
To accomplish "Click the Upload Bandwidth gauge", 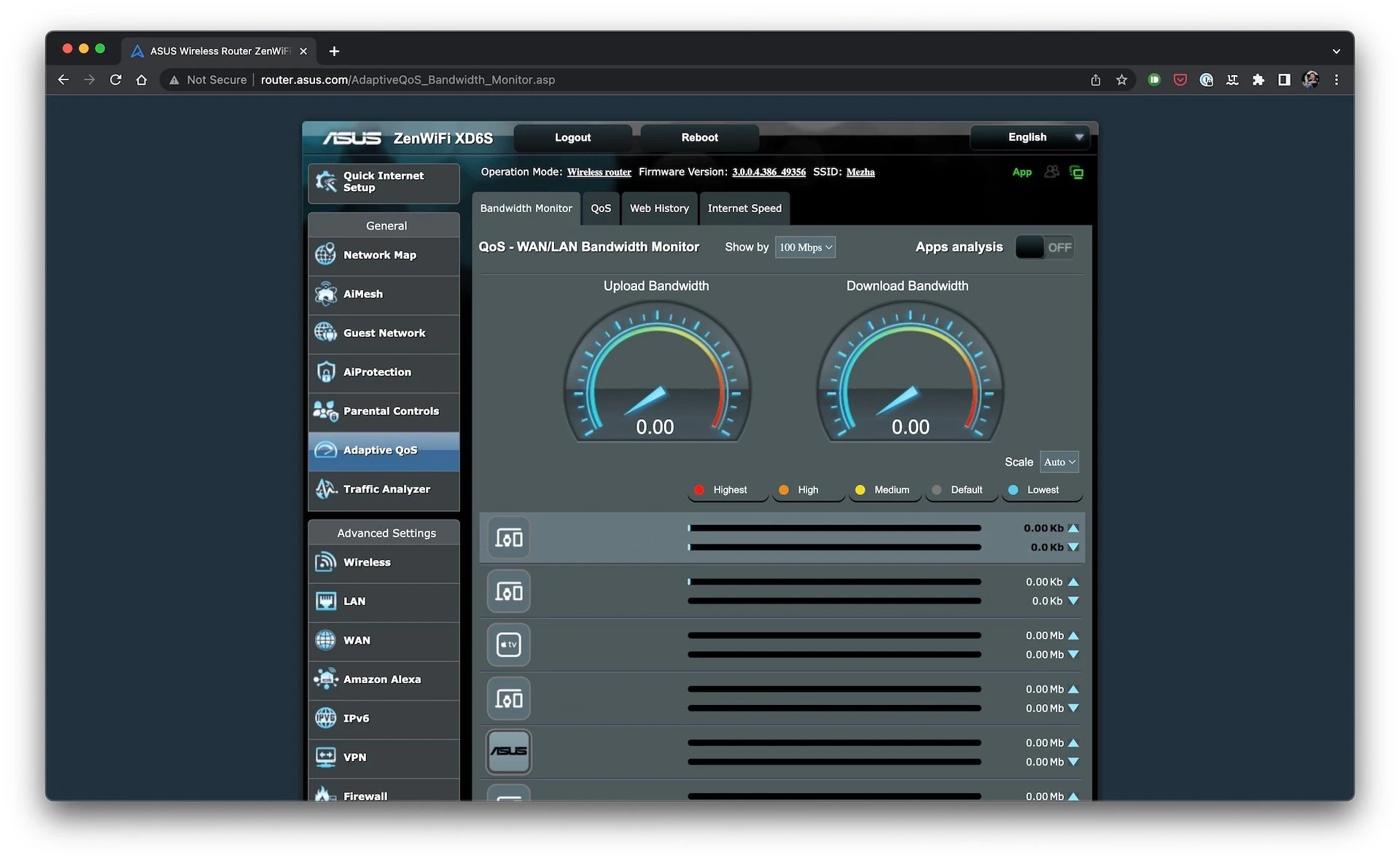I will pos(656,372).
